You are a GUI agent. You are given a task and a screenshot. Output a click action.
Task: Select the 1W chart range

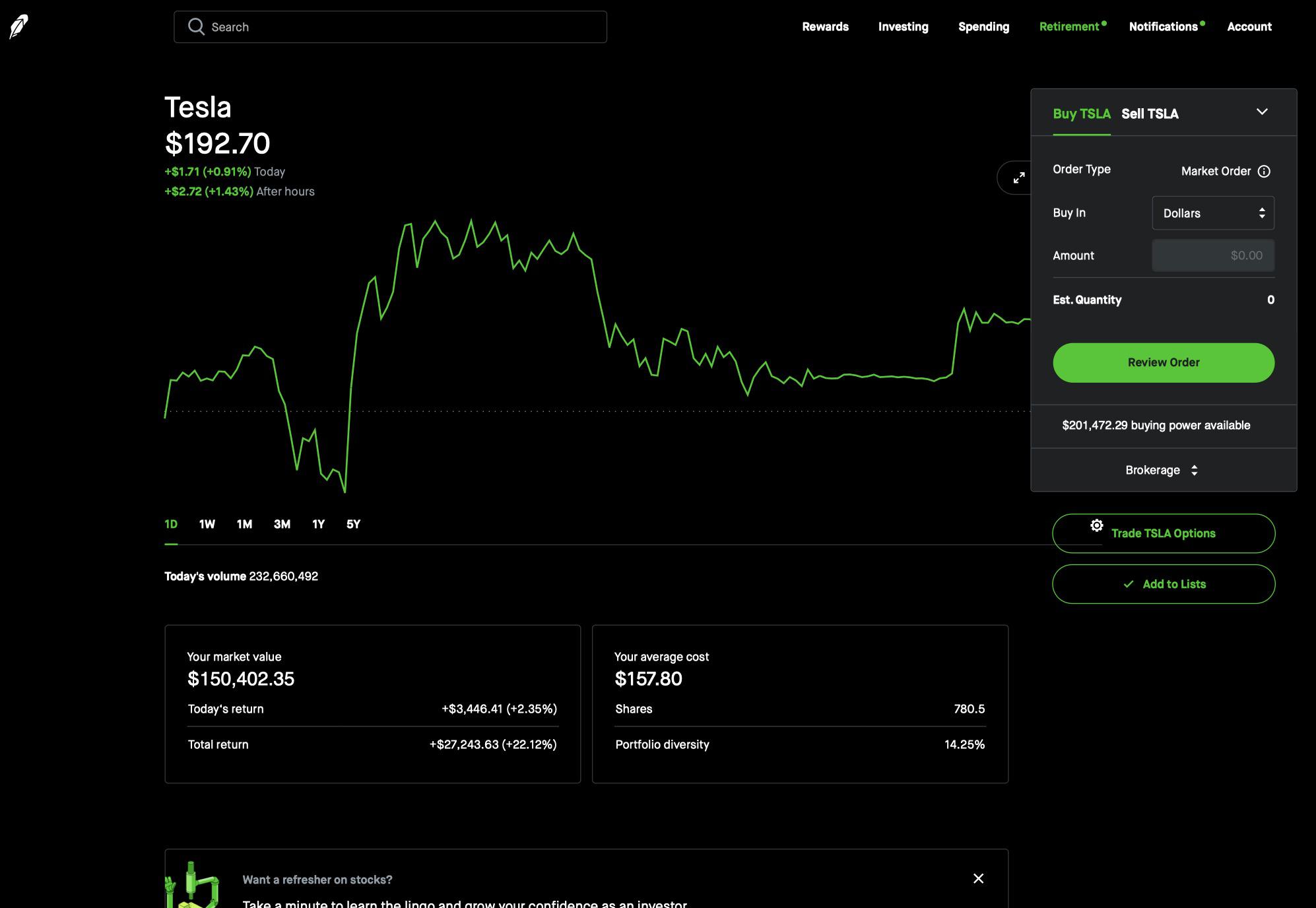coord(207,524)
